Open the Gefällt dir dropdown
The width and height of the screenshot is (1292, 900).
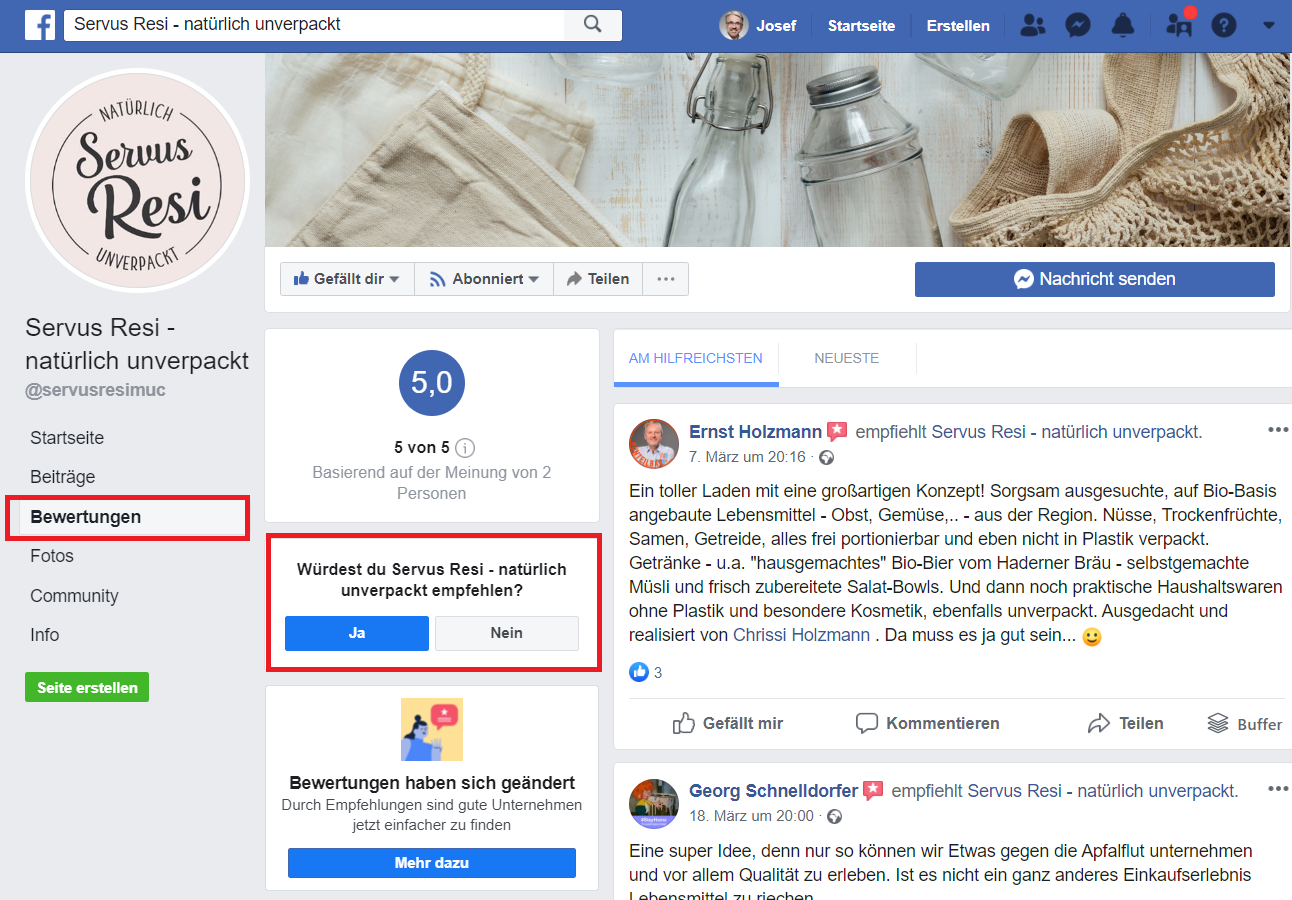(347, 279)
